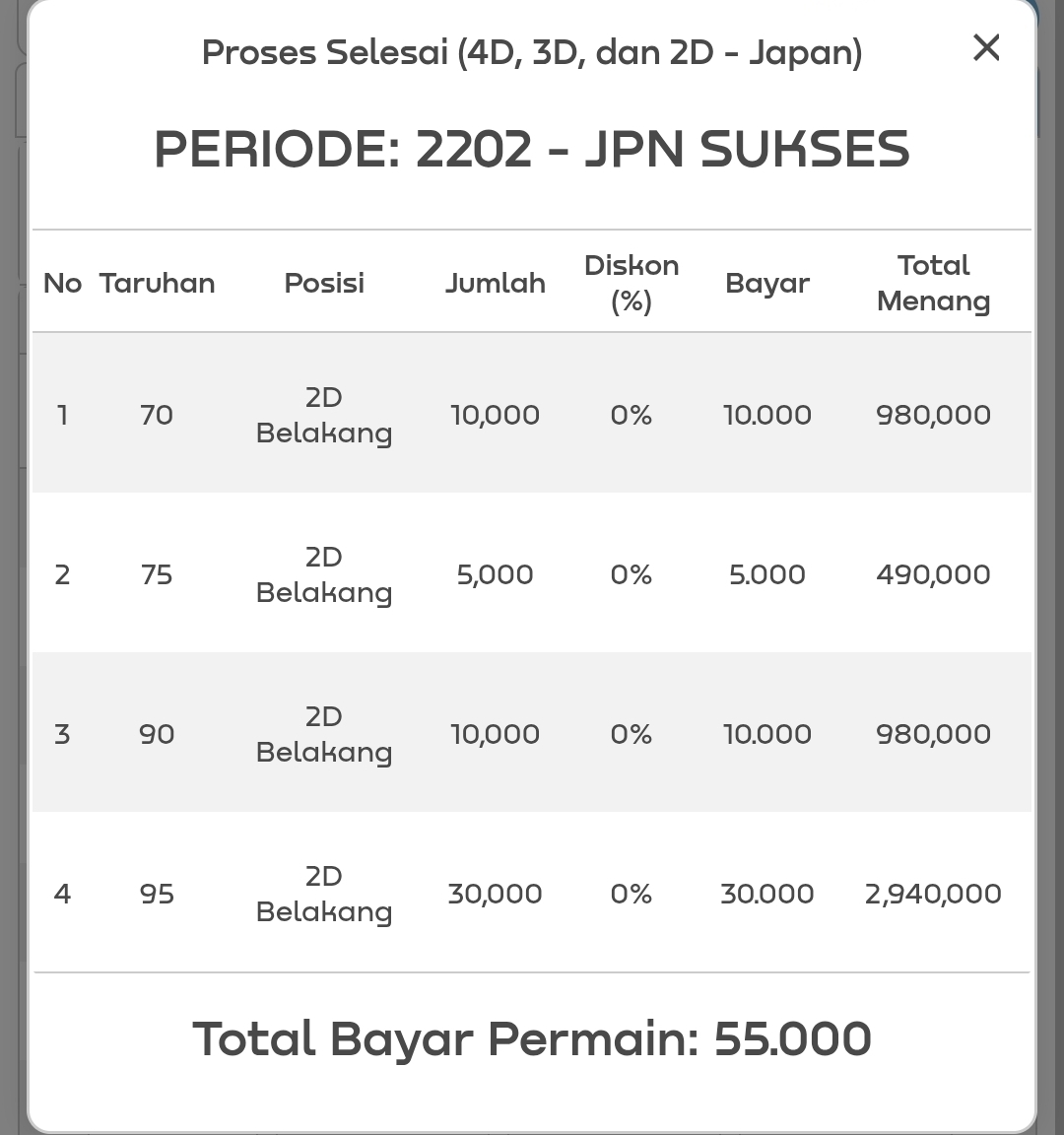Click the Bayar column header
The width and height of the screenshot is (1064, 1135).
[x=767, y=283]
